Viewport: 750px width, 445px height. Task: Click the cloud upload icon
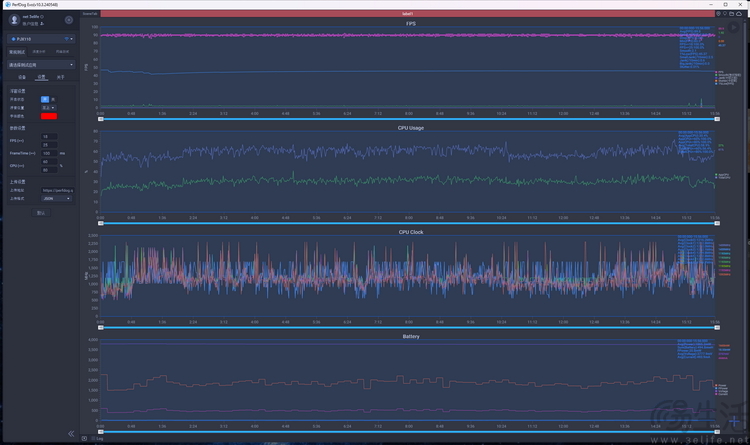tap(739, 14)
